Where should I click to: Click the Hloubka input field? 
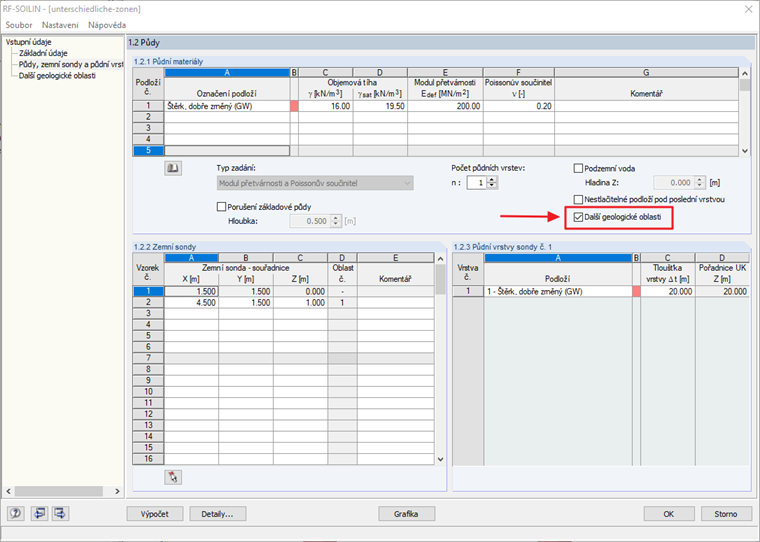[x=310, y=221]
